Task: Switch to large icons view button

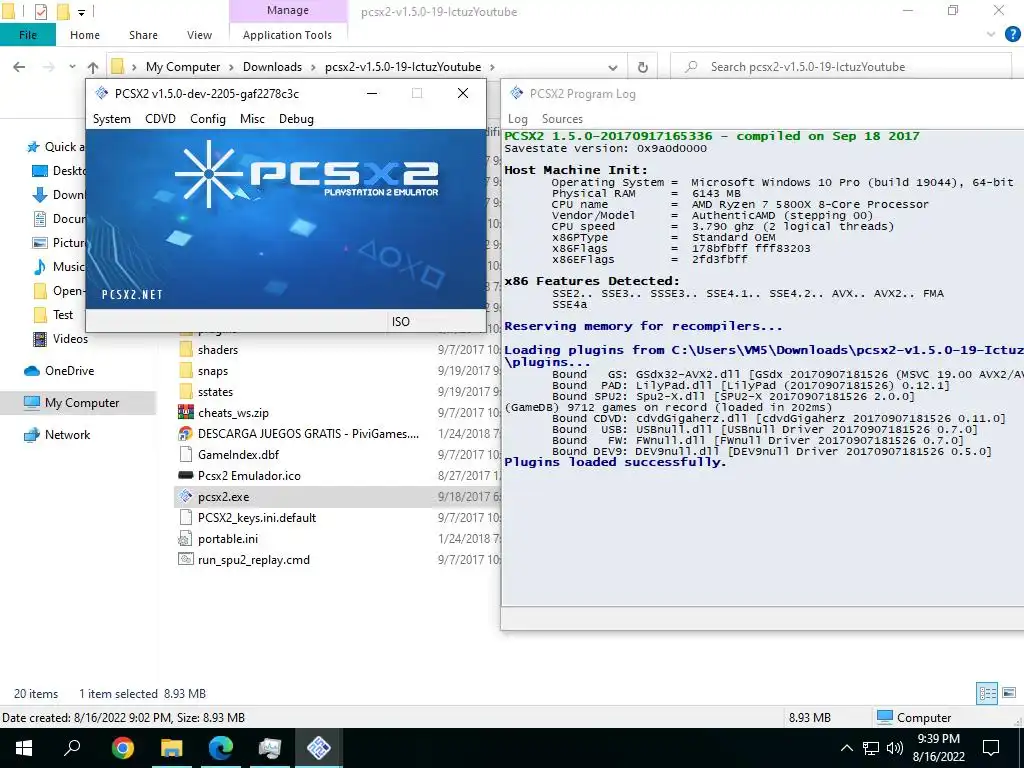Action: point(1009,694)
